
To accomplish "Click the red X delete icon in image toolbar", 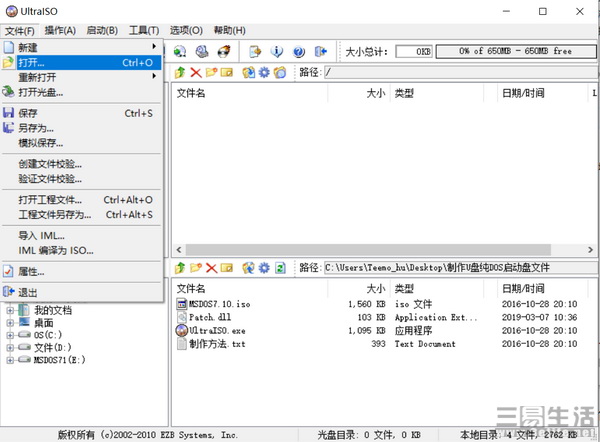I will (196, 72).
